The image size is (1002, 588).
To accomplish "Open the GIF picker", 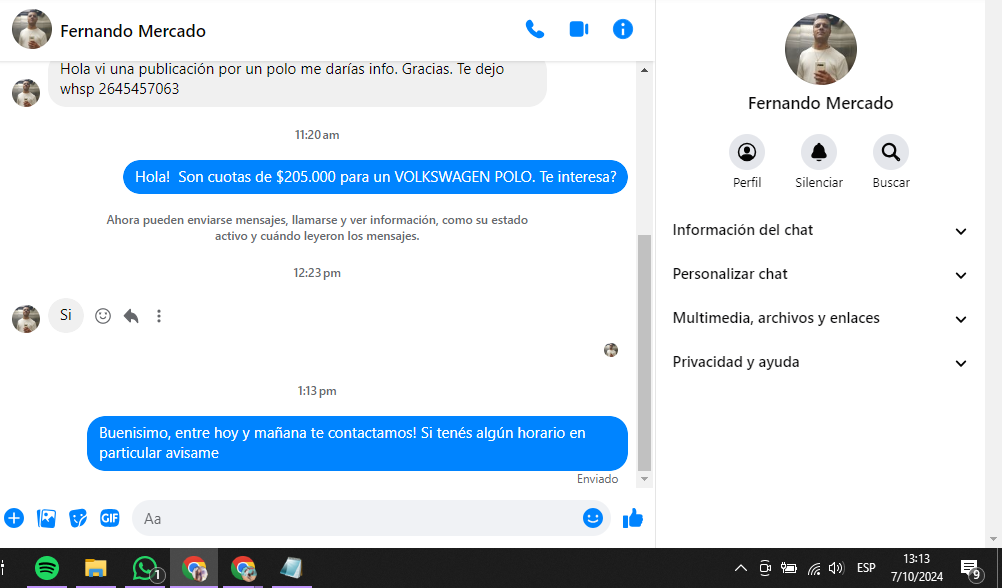I will point(110,518).
